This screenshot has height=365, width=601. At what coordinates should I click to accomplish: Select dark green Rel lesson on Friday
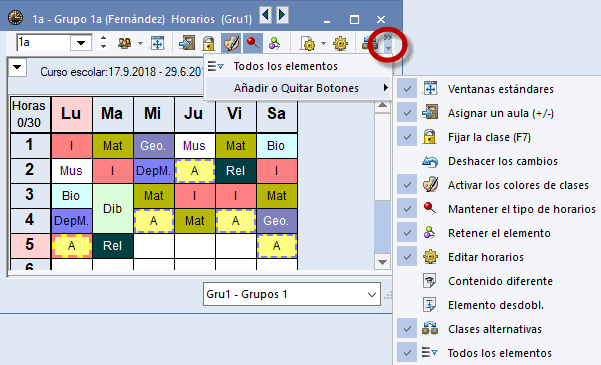[235, 171]
